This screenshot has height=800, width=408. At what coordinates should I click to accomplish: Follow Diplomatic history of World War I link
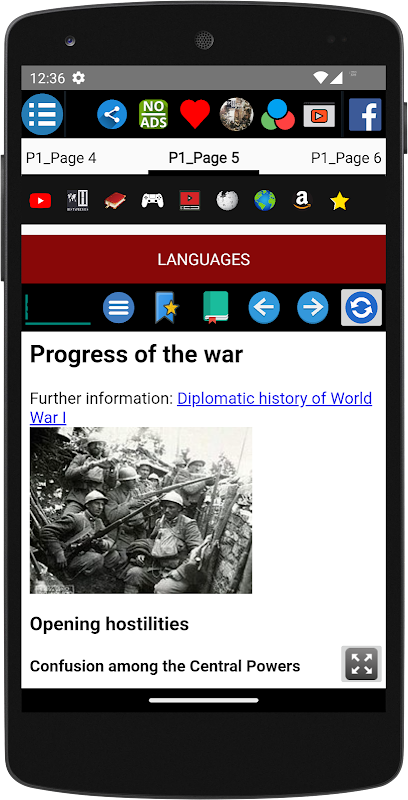pyautogui.click(x=201, y=408)
